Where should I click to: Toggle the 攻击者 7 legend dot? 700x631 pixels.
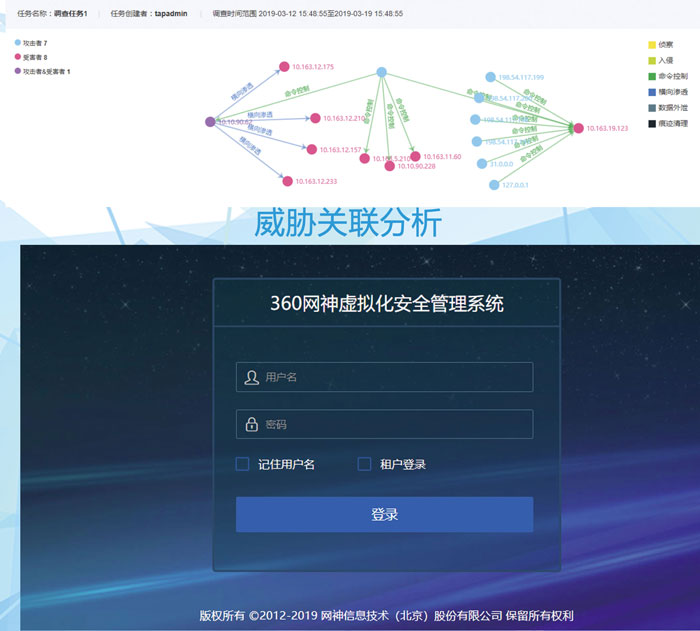pyautogui.click(x=18, y=42)
